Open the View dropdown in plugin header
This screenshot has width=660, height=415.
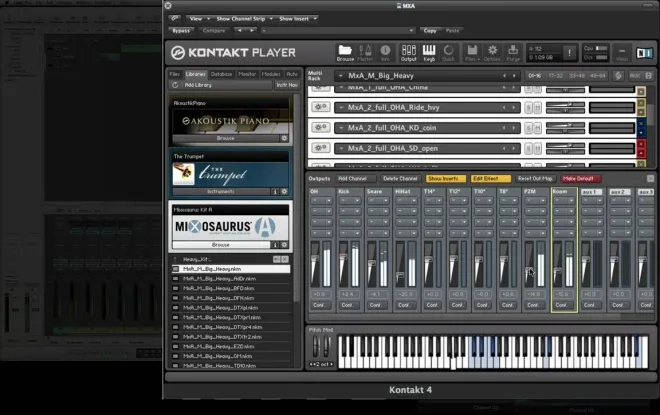point(199,19)
